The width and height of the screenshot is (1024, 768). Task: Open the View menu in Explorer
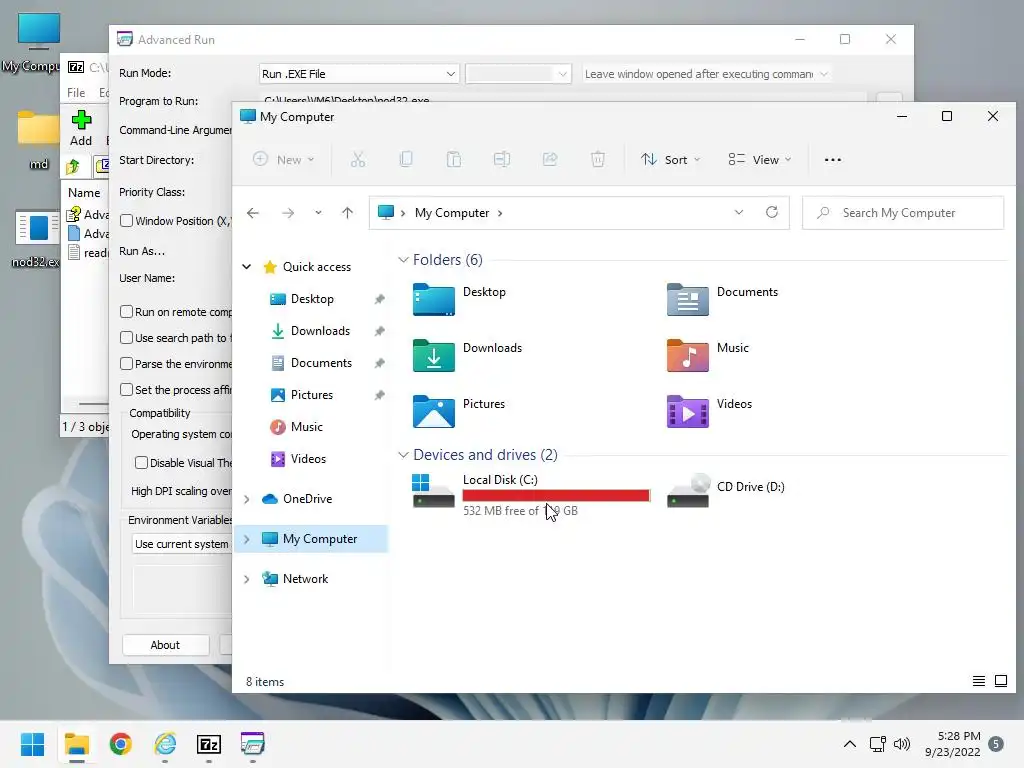(760, 159)
